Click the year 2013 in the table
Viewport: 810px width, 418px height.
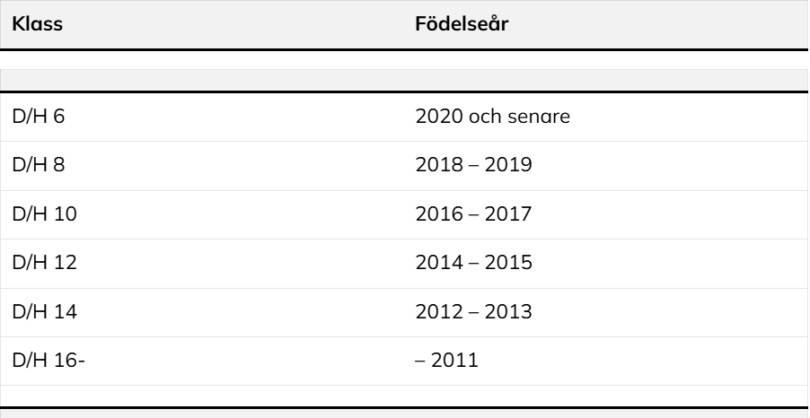click(506, 311)
